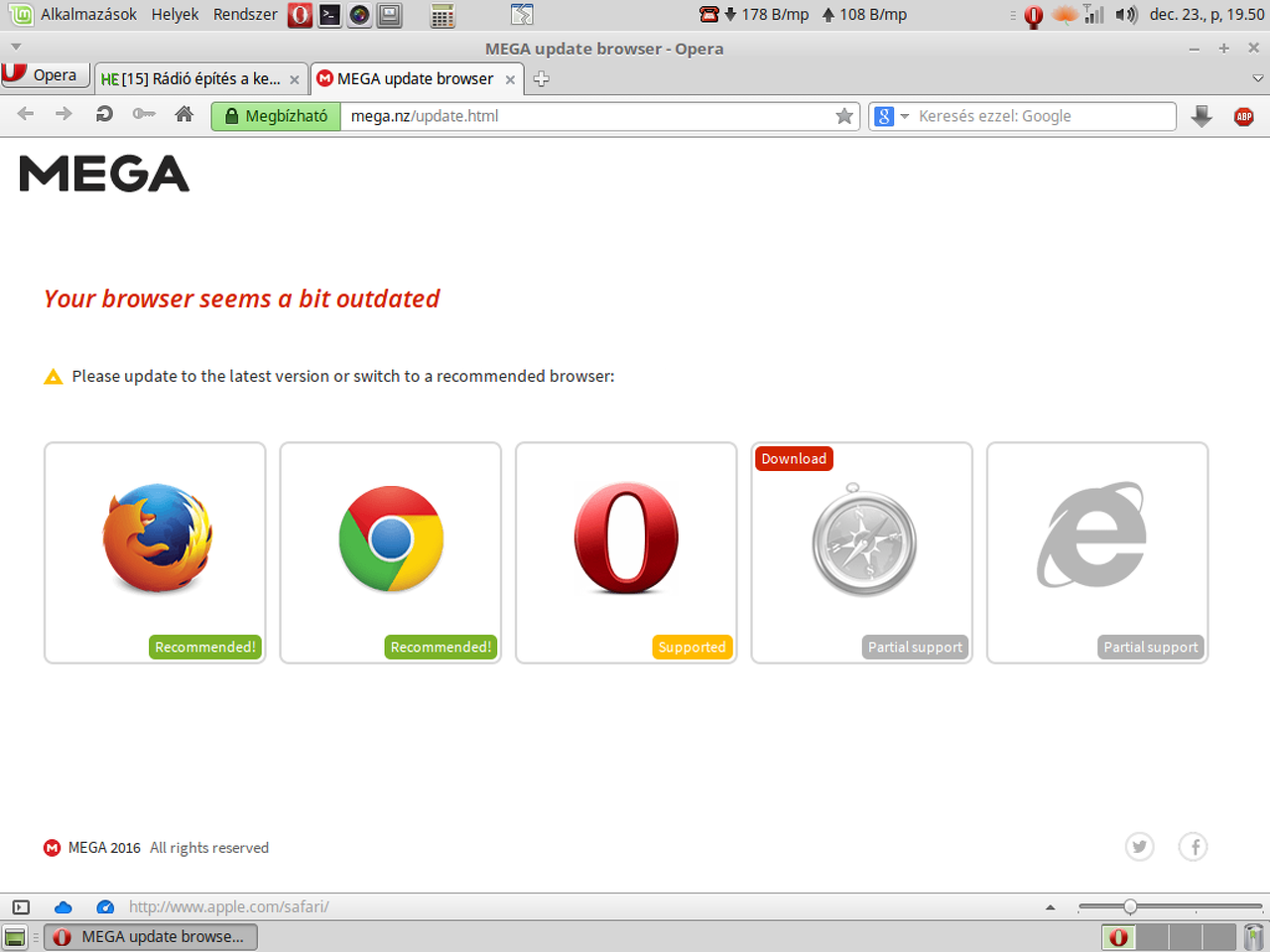Click the Adblock Plus ABP icon
The image size is (1270, 952).
coord(1243,116)
